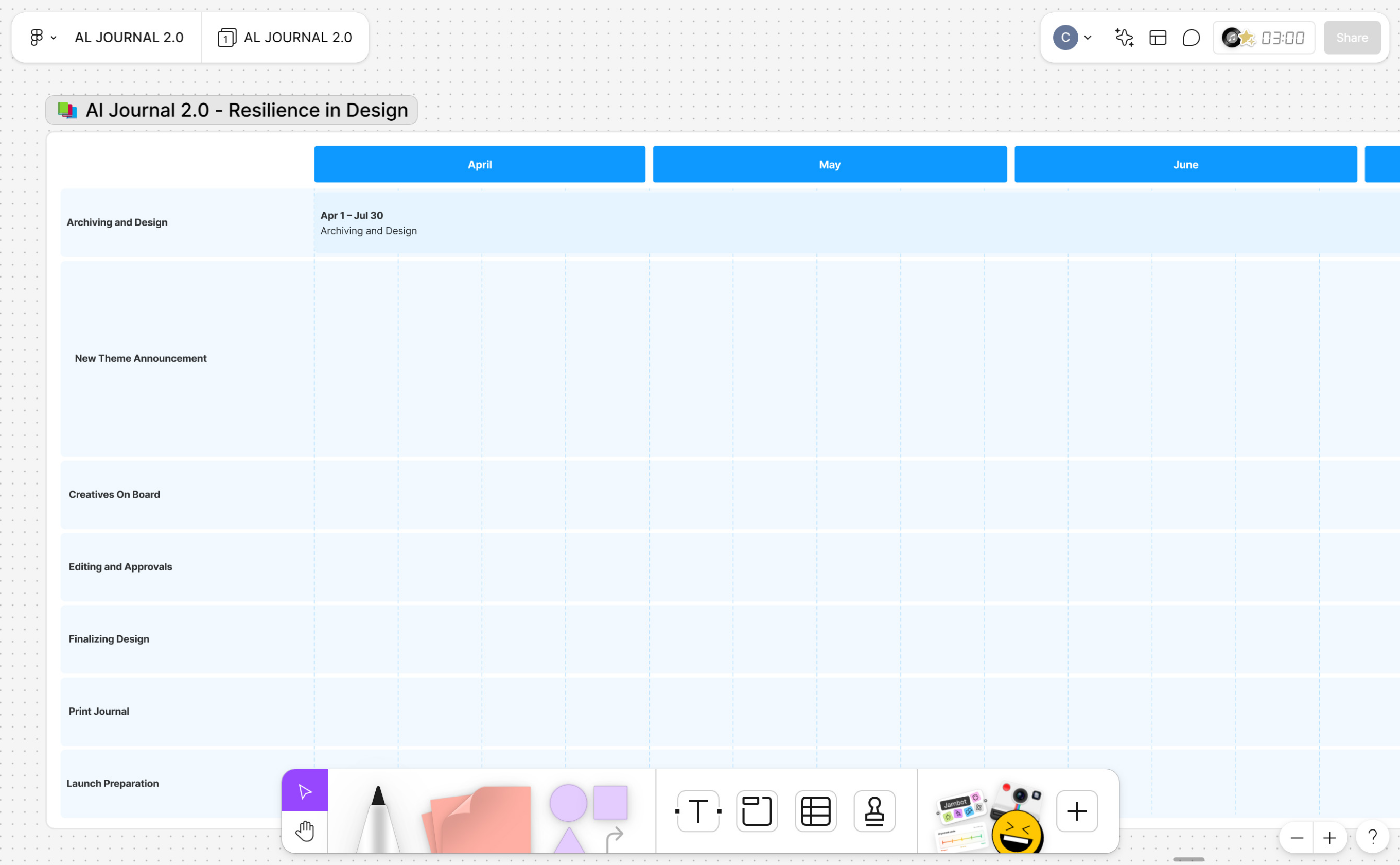Open more tools with plus button
Viewport: 1400px width, 865px height.
tap(1077, 810)
